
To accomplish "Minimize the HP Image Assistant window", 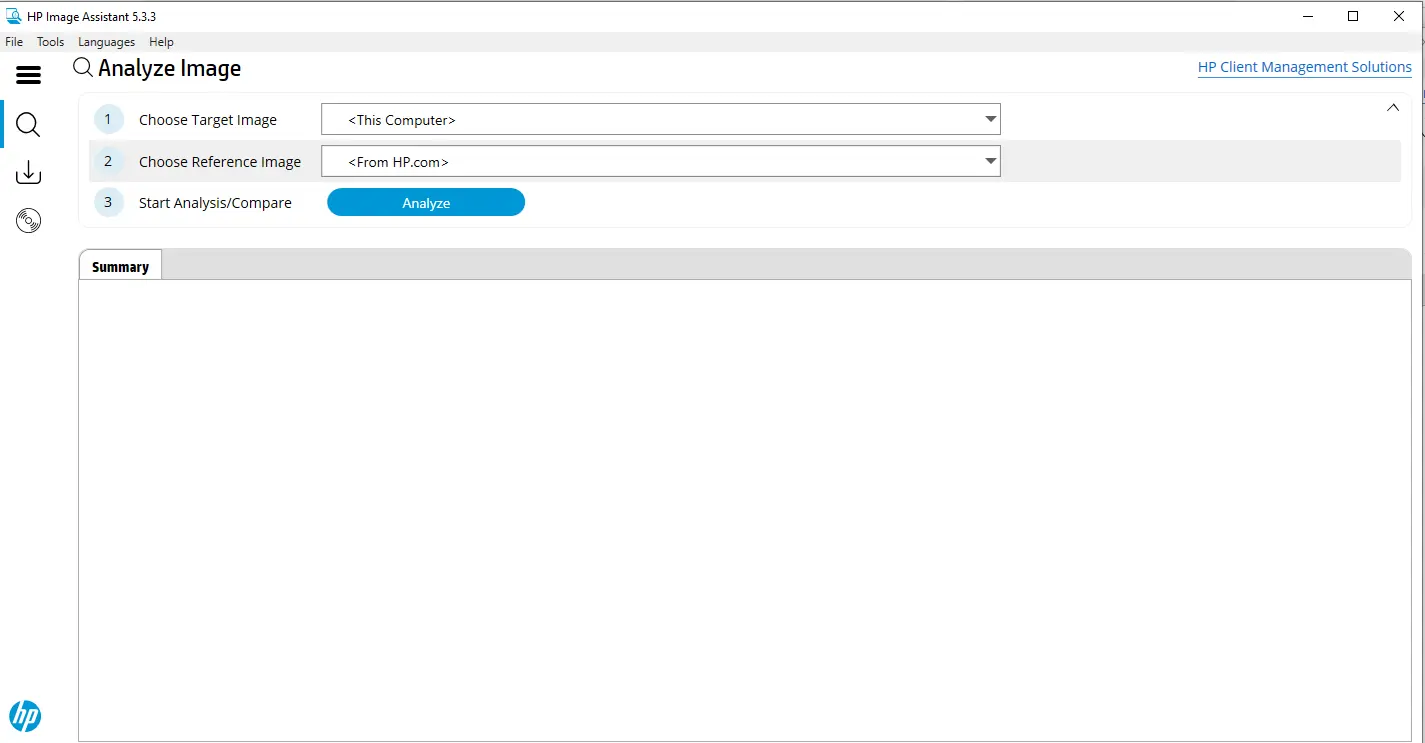I will (1308, 16).
